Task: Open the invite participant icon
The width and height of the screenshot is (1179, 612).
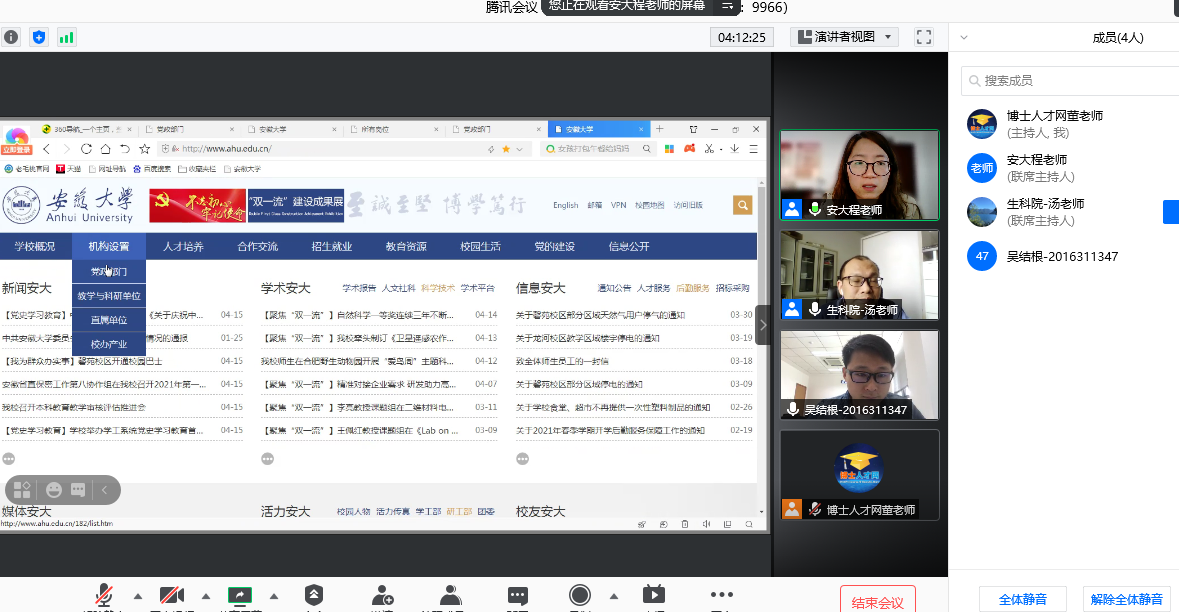Action: pyautogui.click(x=382, y=595)
